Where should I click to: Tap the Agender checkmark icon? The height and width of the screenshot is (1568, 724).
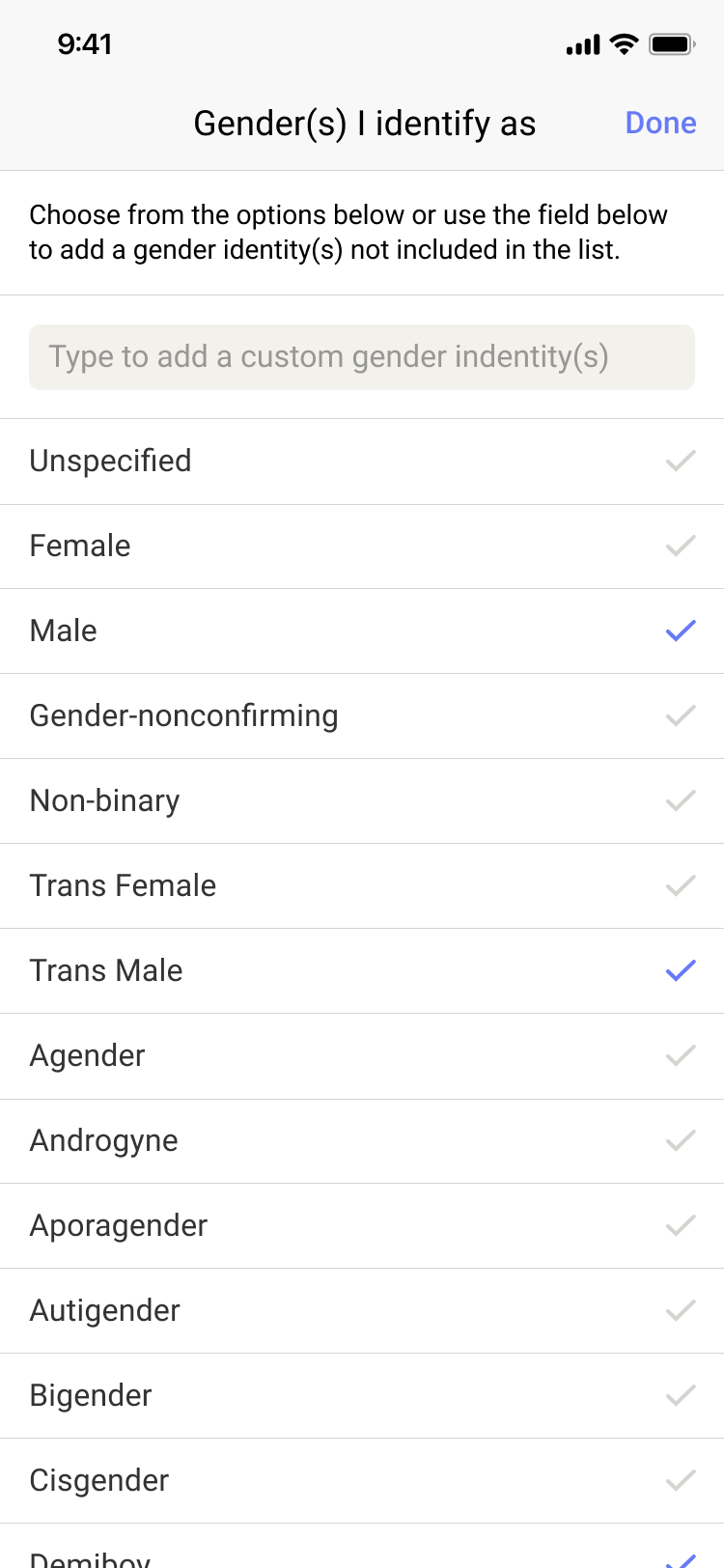(681, 1056)
